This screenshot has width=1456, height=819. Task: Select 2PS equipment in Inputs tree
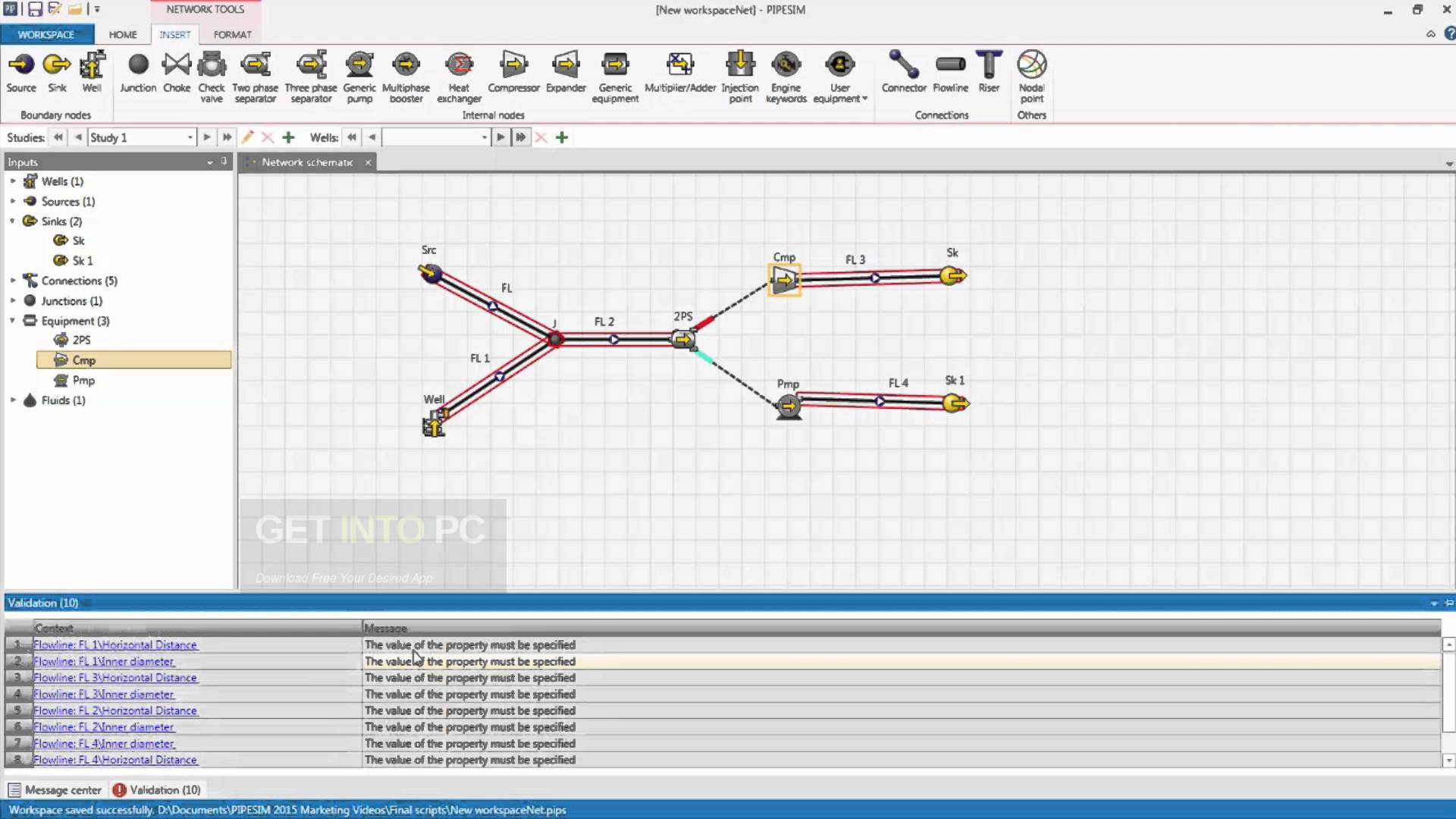[x=72, y=340]
